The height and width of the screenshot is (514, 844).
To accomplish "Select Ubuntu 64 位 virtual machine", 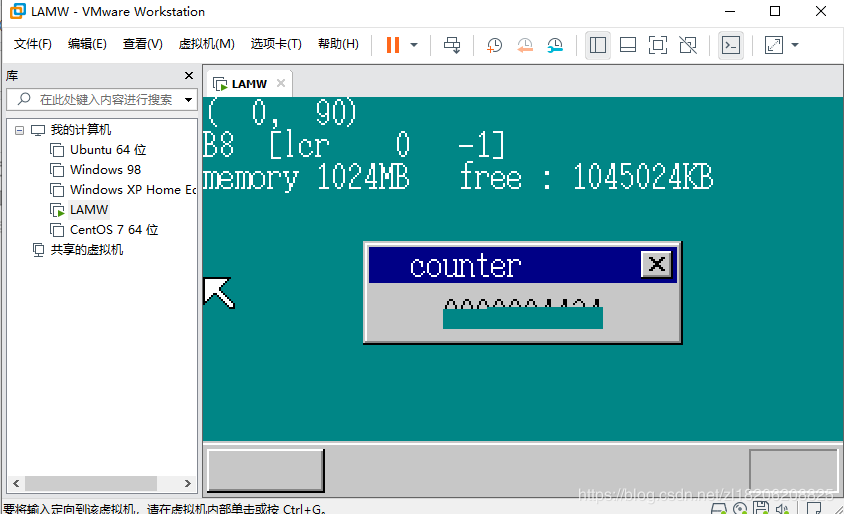I will pos(108,150).
